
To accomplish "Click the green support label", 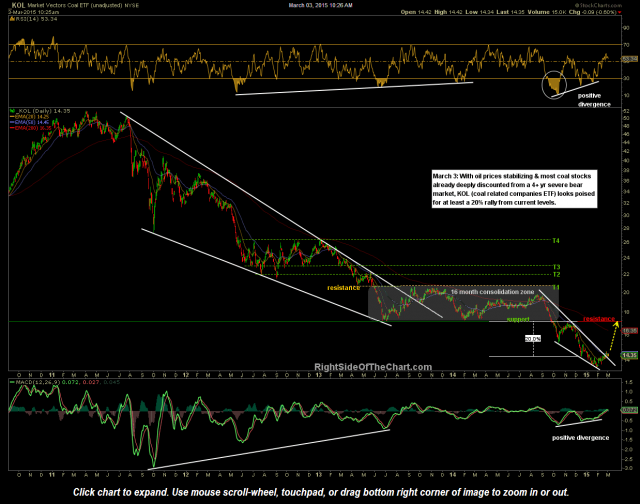I will coord(518,320).
